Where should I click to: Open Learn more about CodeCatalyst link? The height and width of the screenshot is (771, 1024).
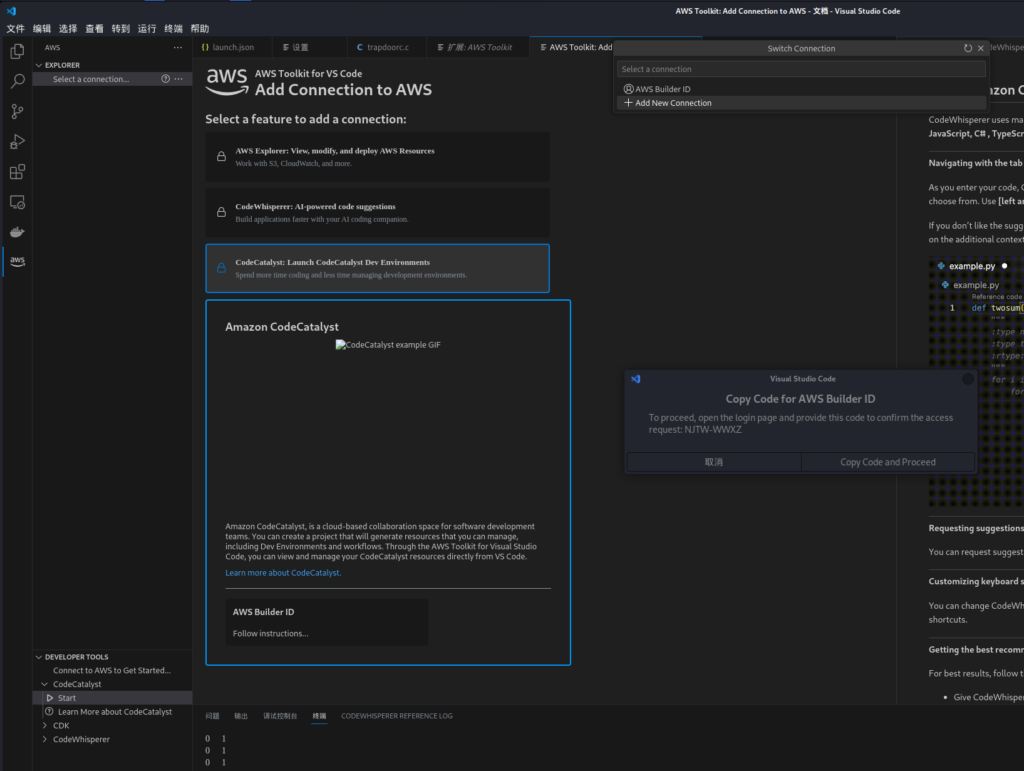tap(283, 573)
